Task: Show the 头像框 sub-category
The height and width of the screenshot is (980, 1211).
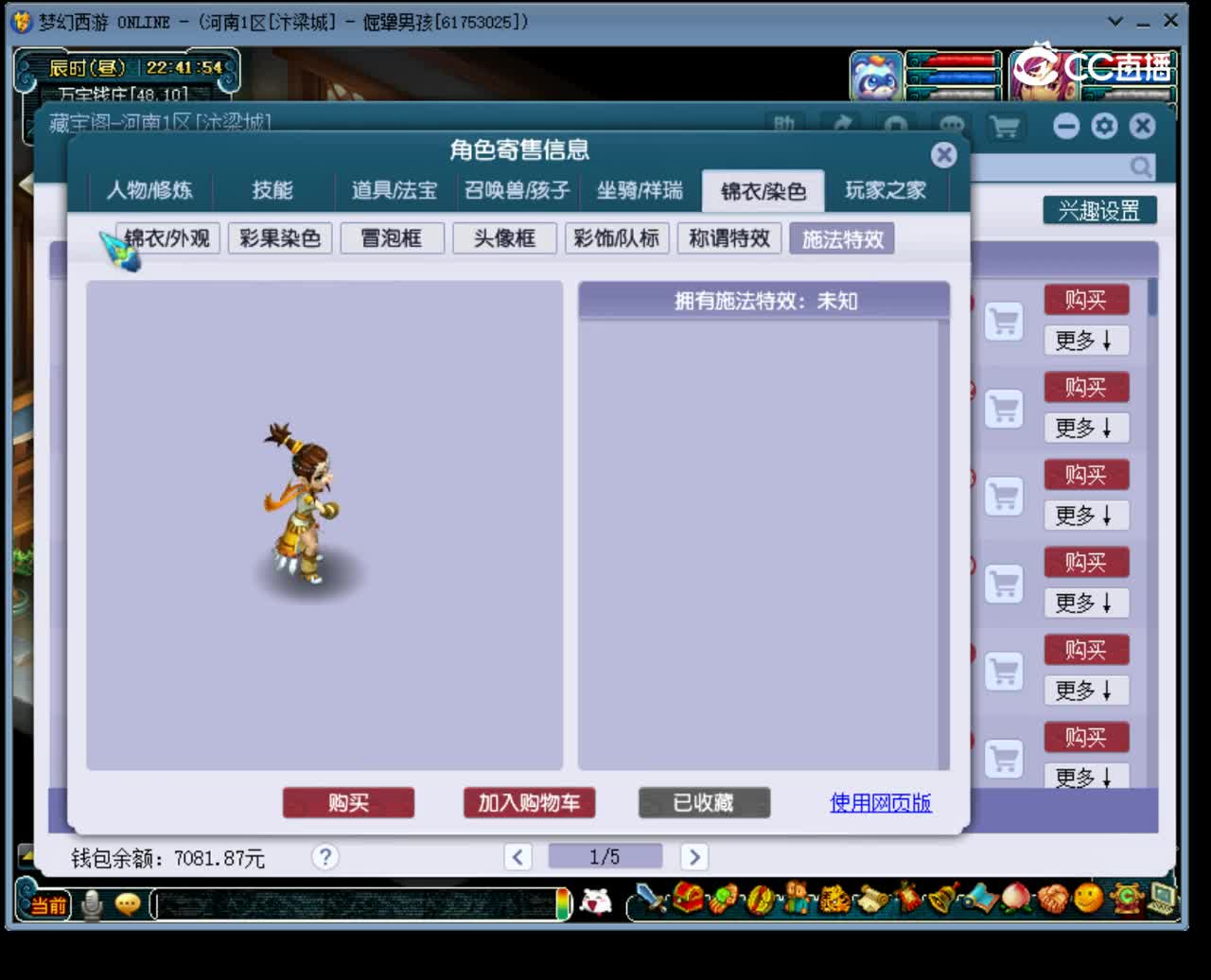Action: (x=504, y=238)
